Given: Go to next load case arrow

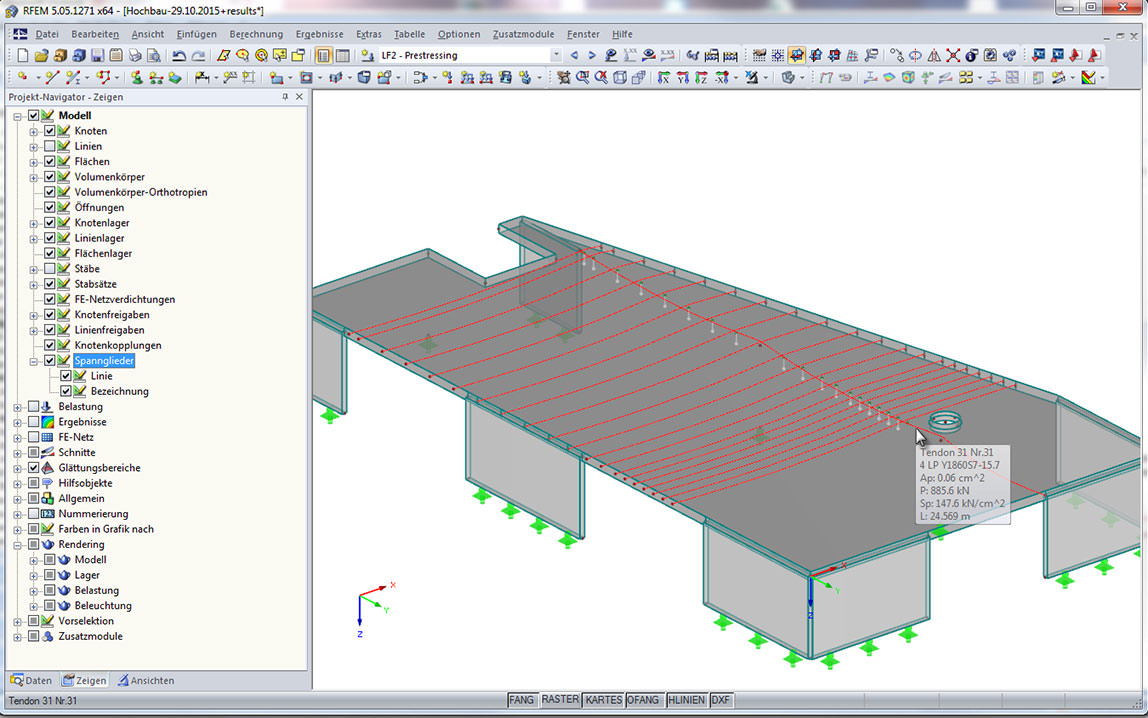Looking at the screenshot, I should click(x=592, y=55).
